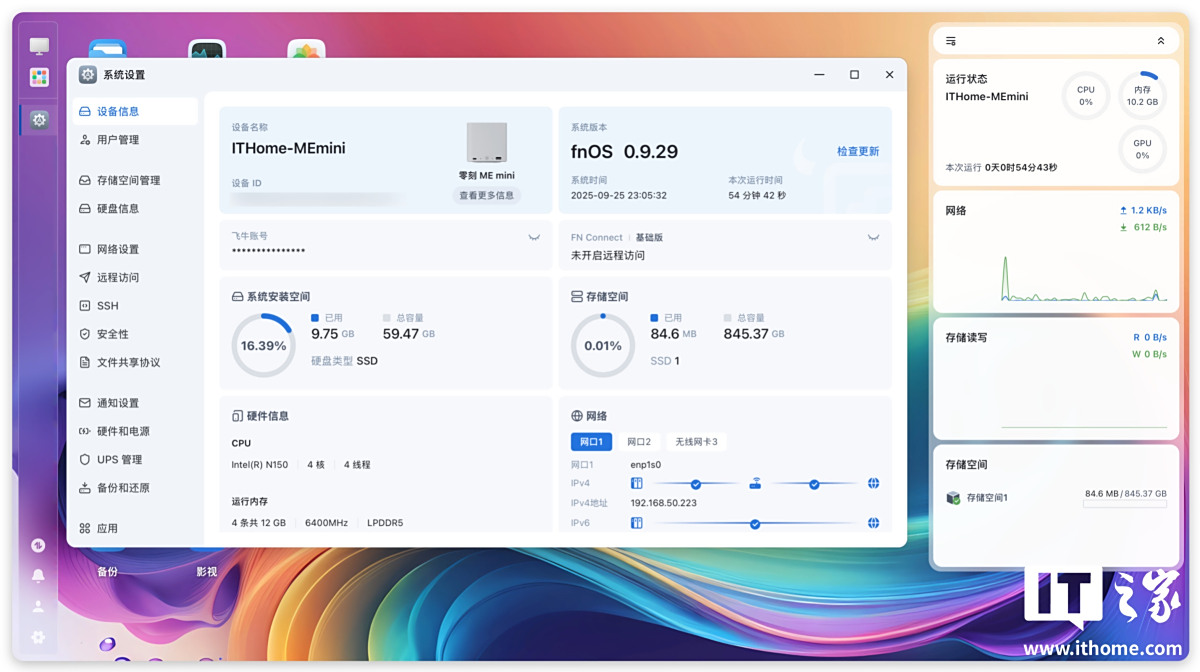The width and height of the screenshot is (1200, 672).
Task: Select 存储空间管理 in the sidebar
Action: point(127,181)
